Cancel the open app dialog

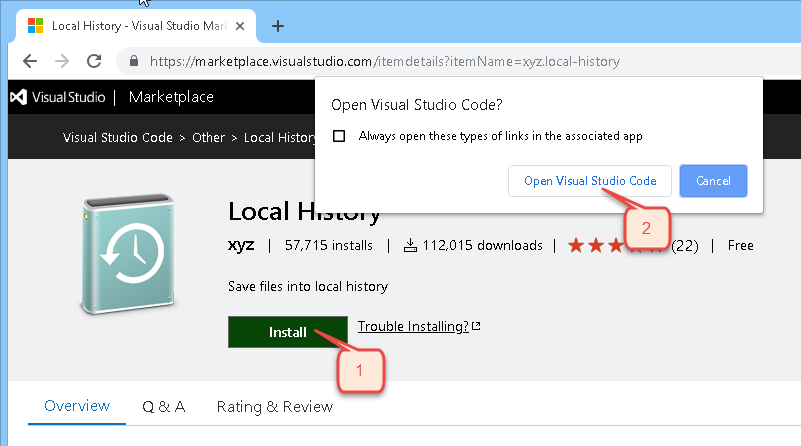[x=712, y=181]
